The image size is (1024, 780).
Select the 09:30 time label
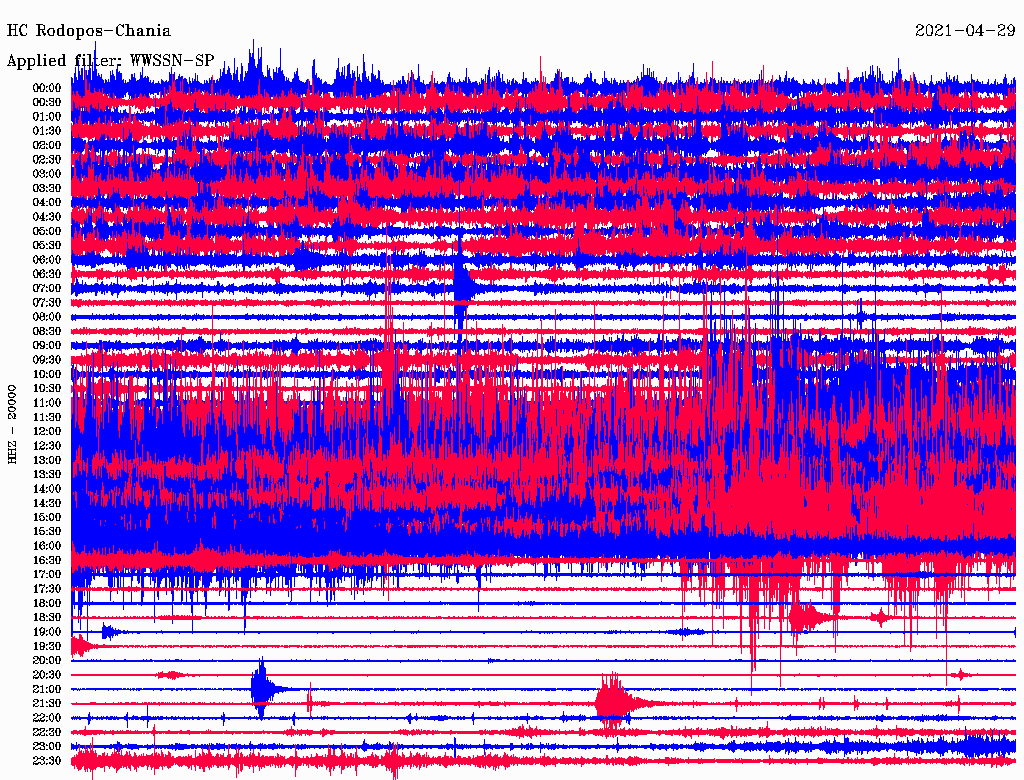pyautogui.click(x=47, y=360)
